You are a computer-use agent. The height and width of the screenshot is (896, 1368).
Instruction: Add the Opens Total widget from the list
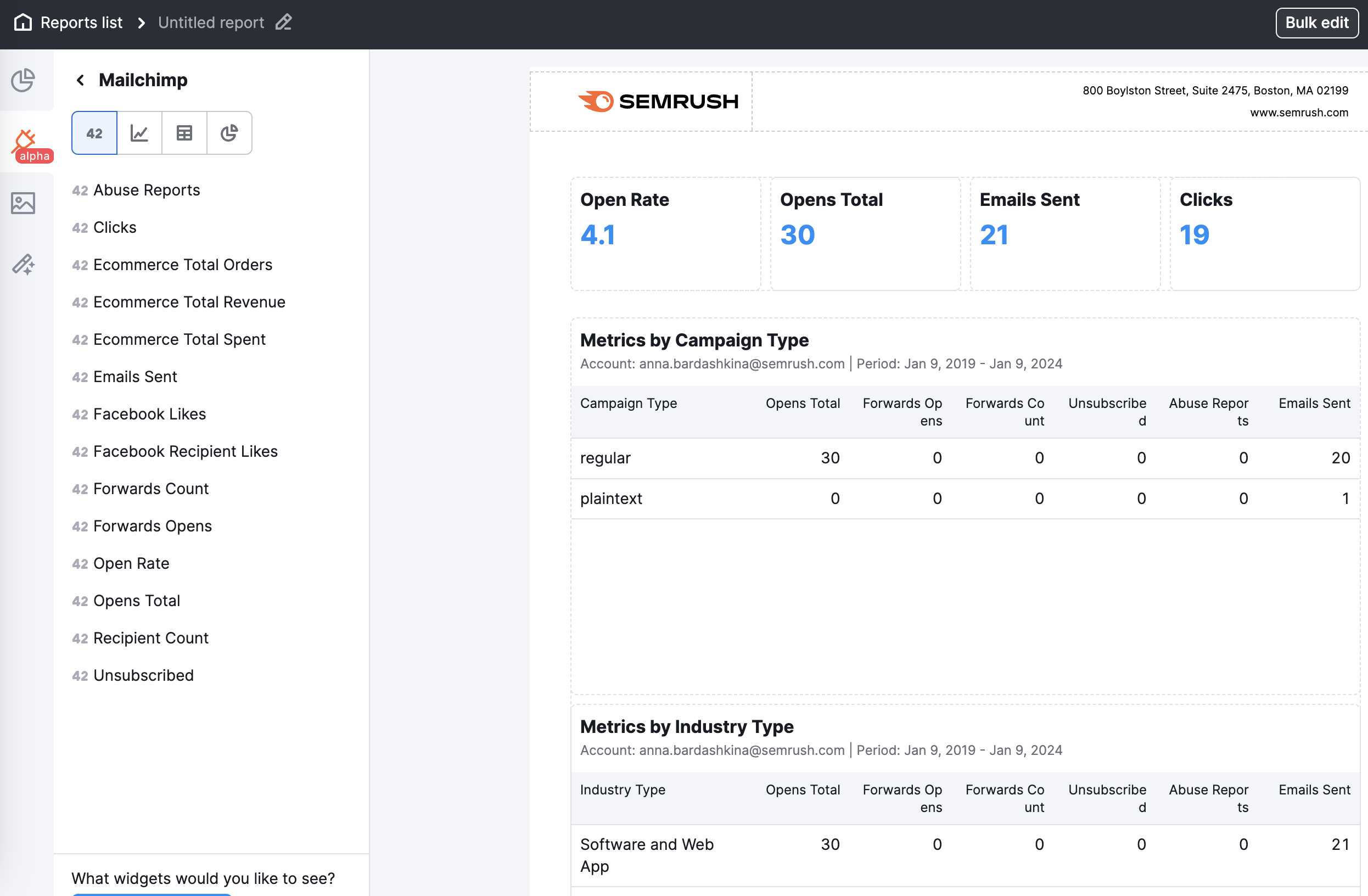click(x=126, y=601)
